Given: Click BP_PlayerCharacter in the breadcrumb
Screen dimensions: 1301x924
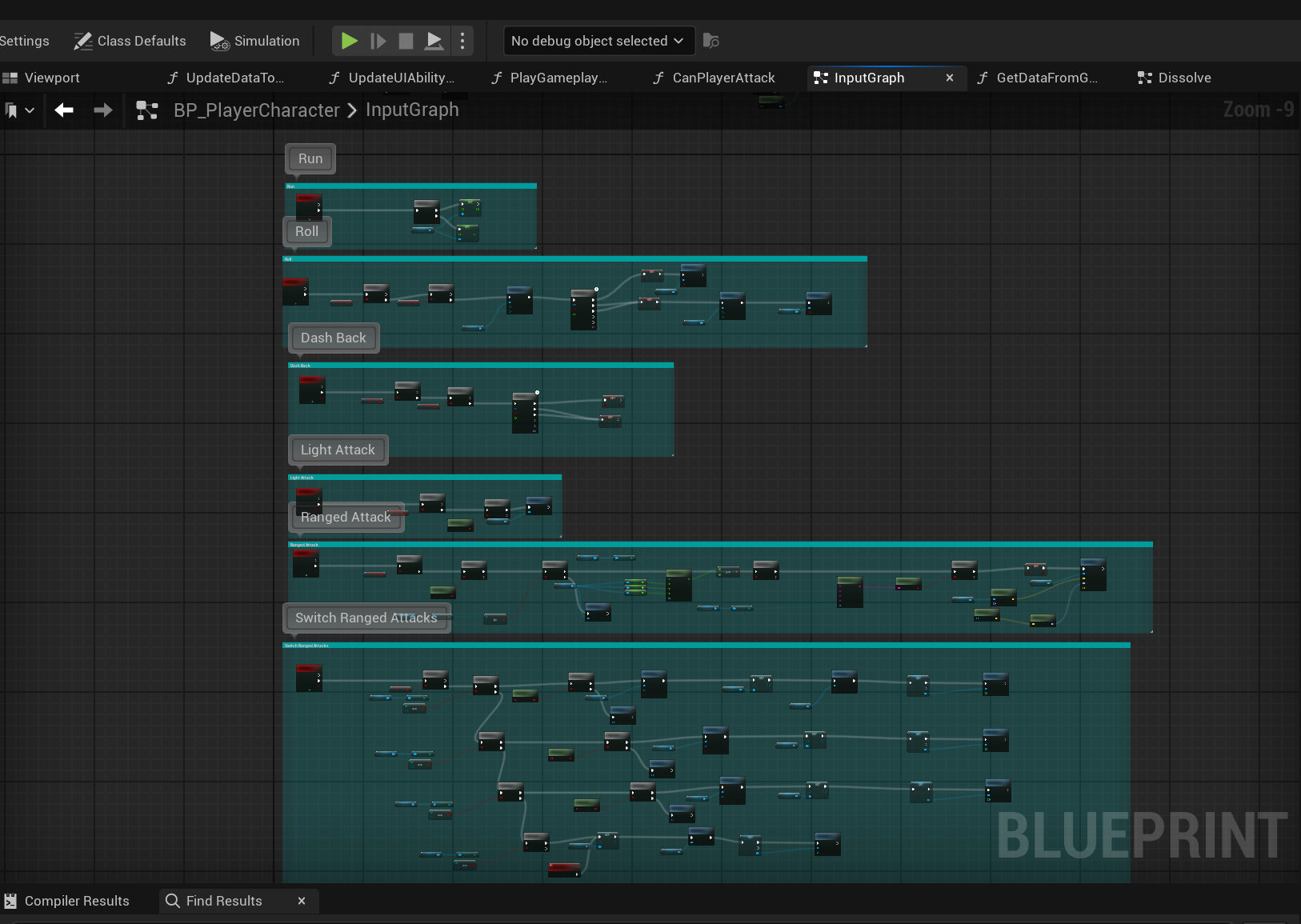Looking at the screenshot, I should 257,110.
